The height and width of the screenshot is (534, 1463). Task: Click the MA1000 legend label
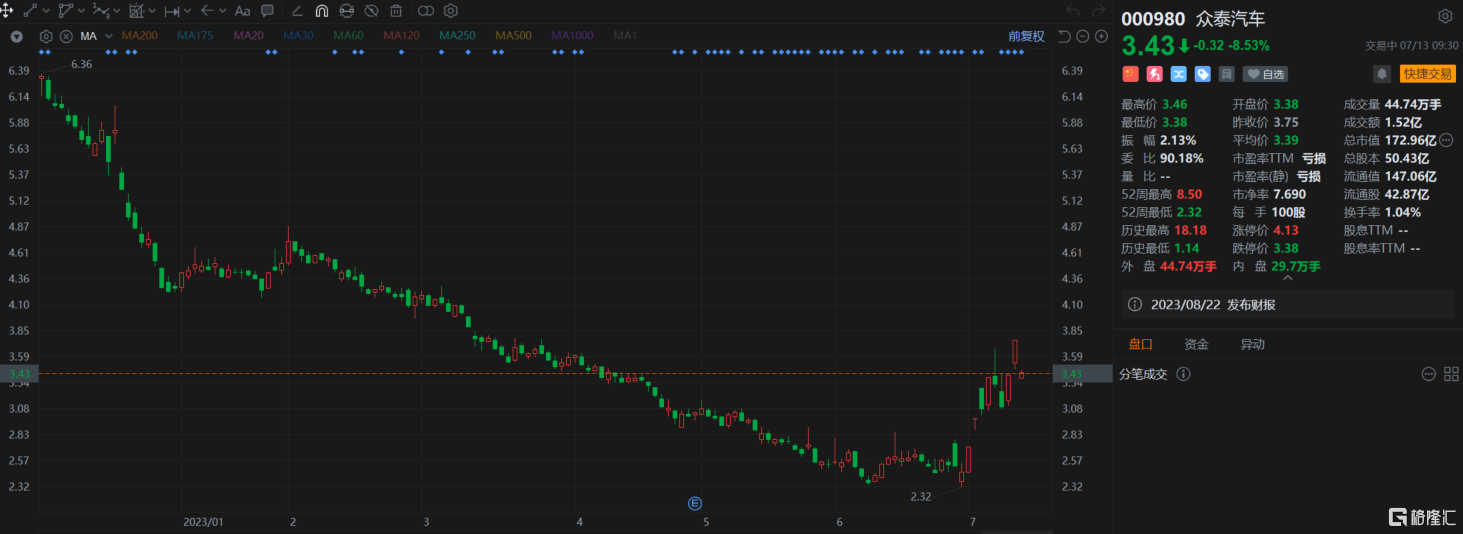coord(572,36)
